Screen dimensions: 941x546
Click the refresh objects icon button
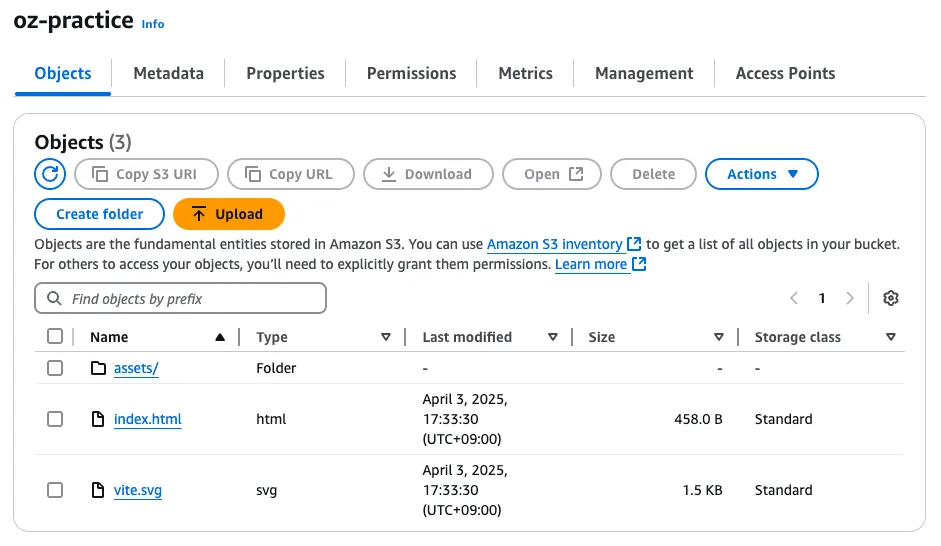coord(50,174)
